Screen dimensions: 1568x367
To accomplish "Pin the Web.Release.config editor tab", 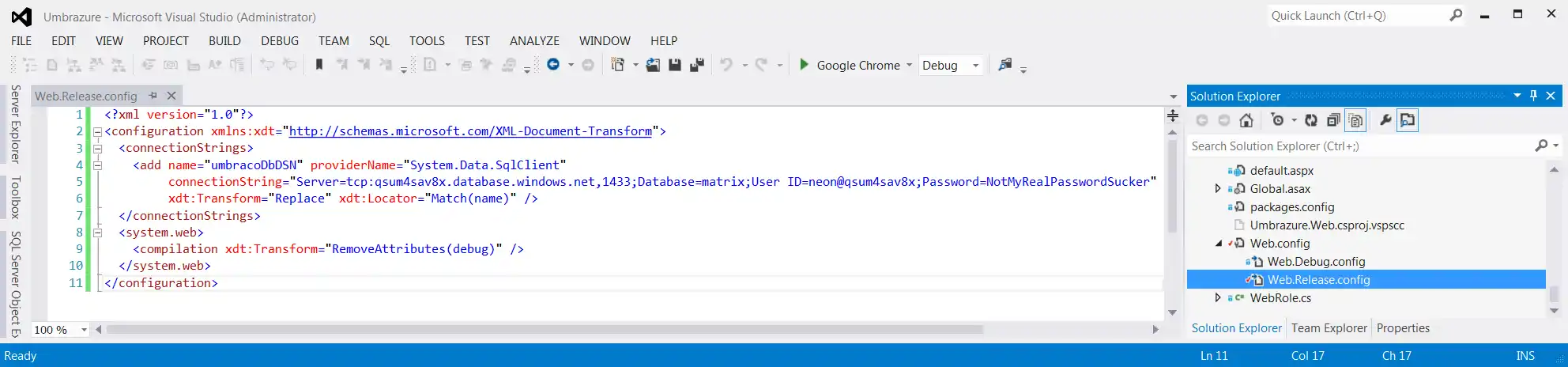I will click(153, 96).
